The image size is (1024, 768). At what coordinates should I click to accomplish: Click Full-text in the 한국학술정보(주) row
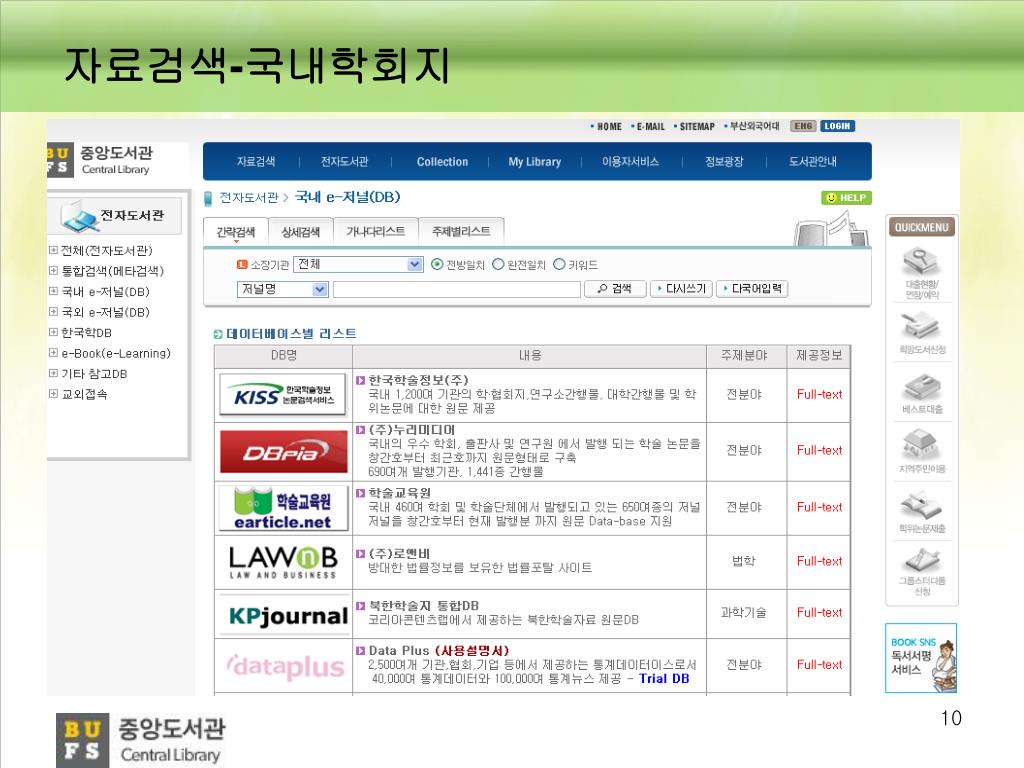click(819, 394)
